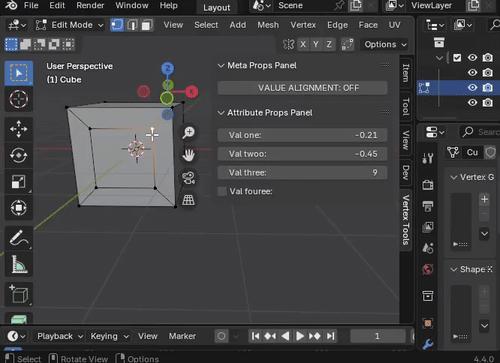Viewport: 500px width, 363px height.
Task: Open the editor type dropdown in header
Action: [17, 25]
